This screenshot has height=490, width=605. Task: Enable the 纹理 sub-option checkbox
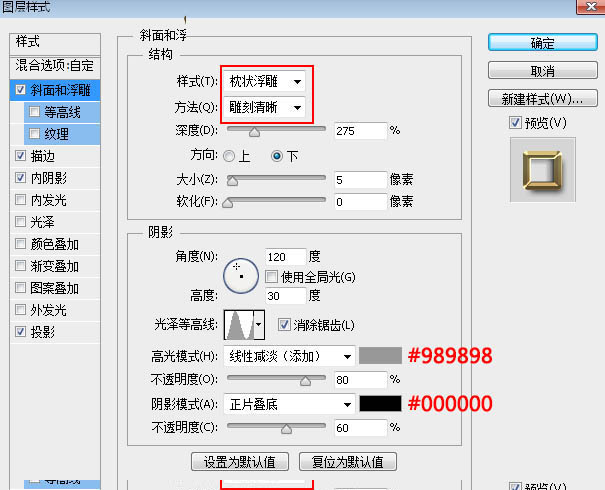click(34, 133)
